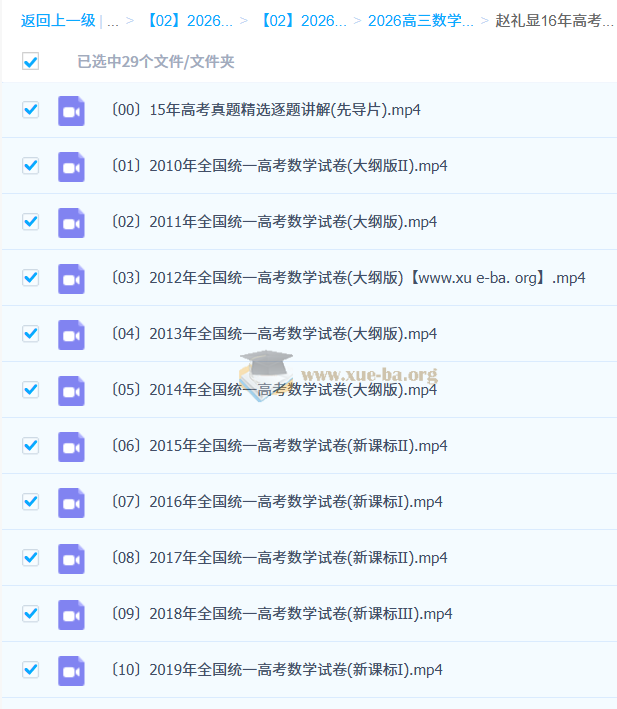617x709 pixels.
Task: Click video icon for 2017年 新课标II file
Action: click(x=71, y=559)
